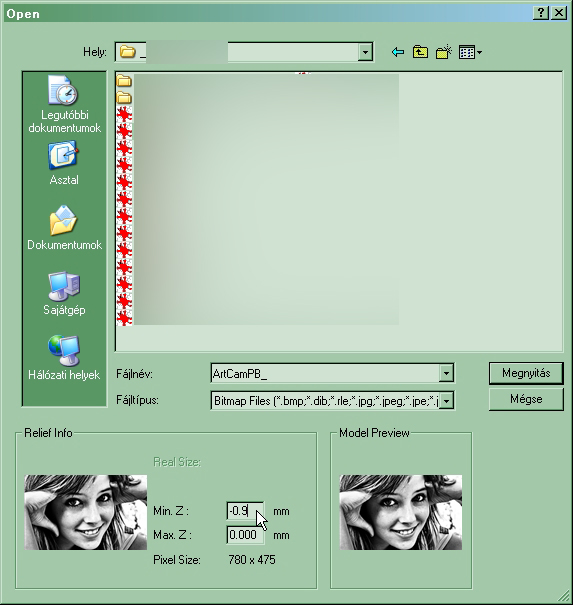This screenshot has width=573, height=605.
Task: Click the Max. Z input field
Action: point(245,535)
